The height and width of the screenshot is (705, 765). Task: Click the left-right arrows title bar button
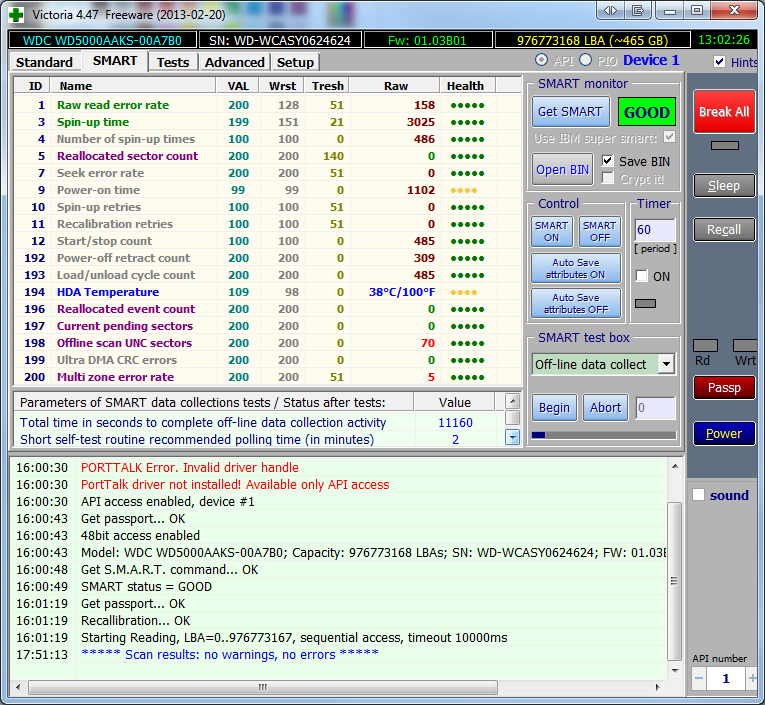[610, 11]
